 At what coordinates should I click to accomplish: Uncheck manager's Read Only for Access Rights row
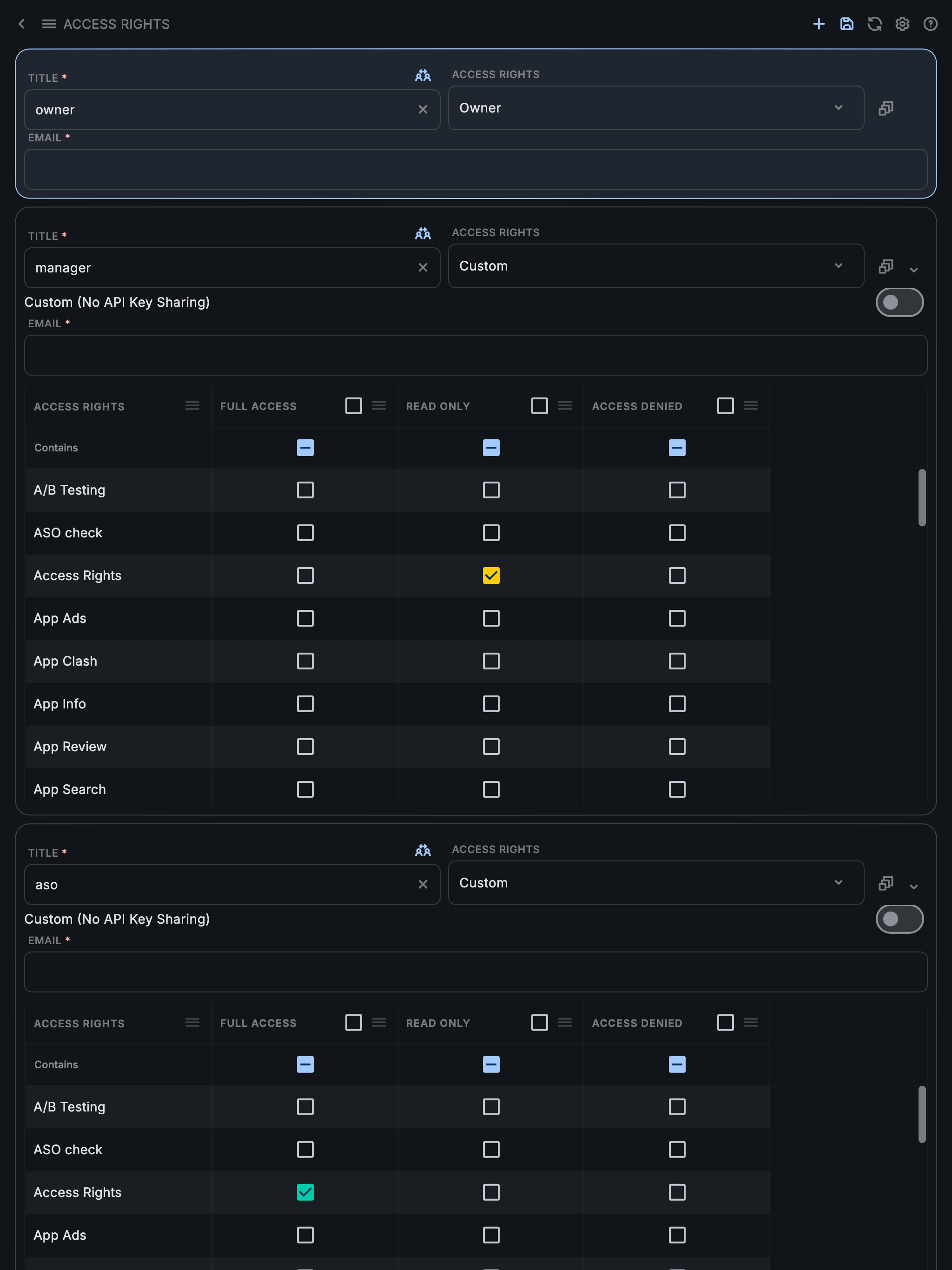491,575
